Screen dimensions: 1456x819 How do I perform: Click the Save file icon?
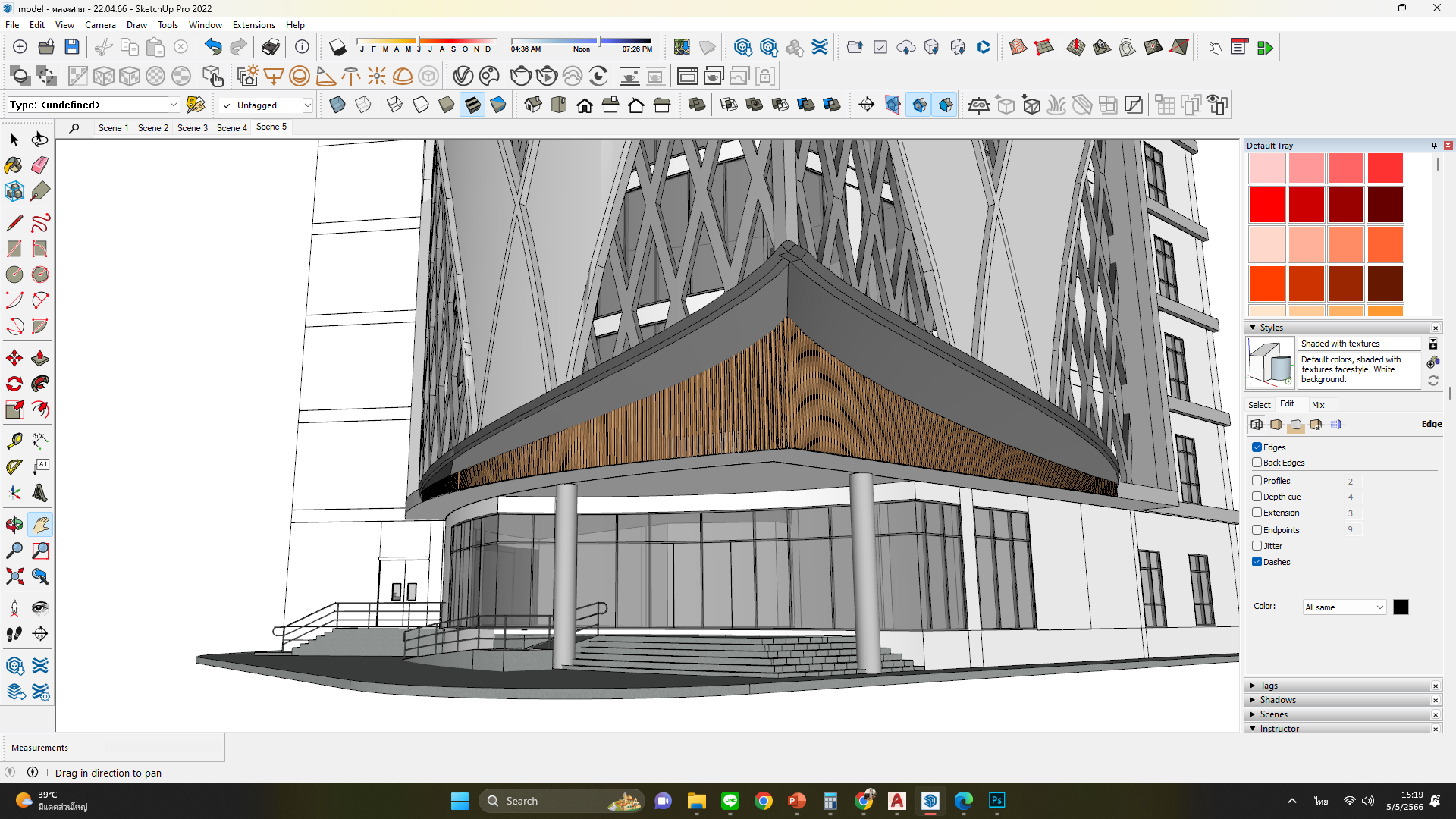(x=72, y=47)
